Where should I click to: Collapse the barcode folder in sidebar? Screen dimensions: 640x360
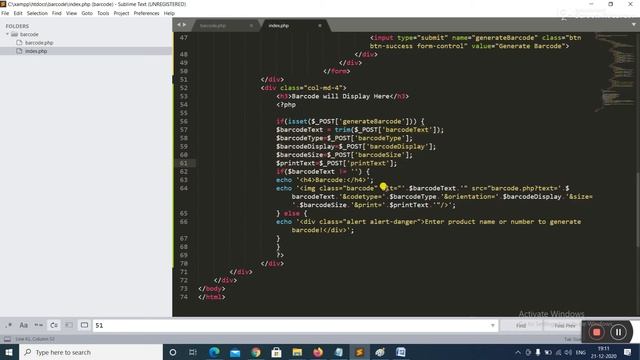[8, 34]
